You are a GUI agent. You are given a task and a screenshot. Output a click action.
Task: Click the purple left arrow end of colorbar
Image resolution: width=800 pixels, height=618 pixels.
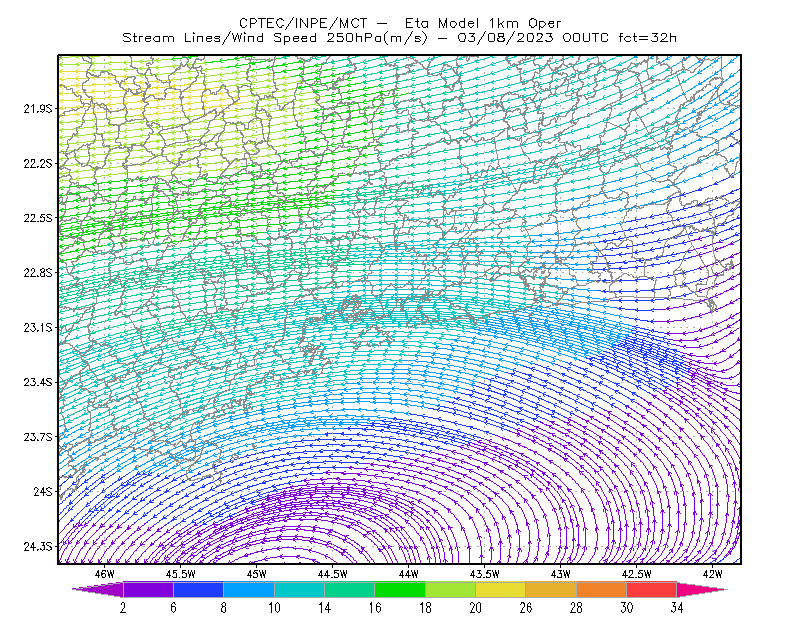(x=98, y=589)
